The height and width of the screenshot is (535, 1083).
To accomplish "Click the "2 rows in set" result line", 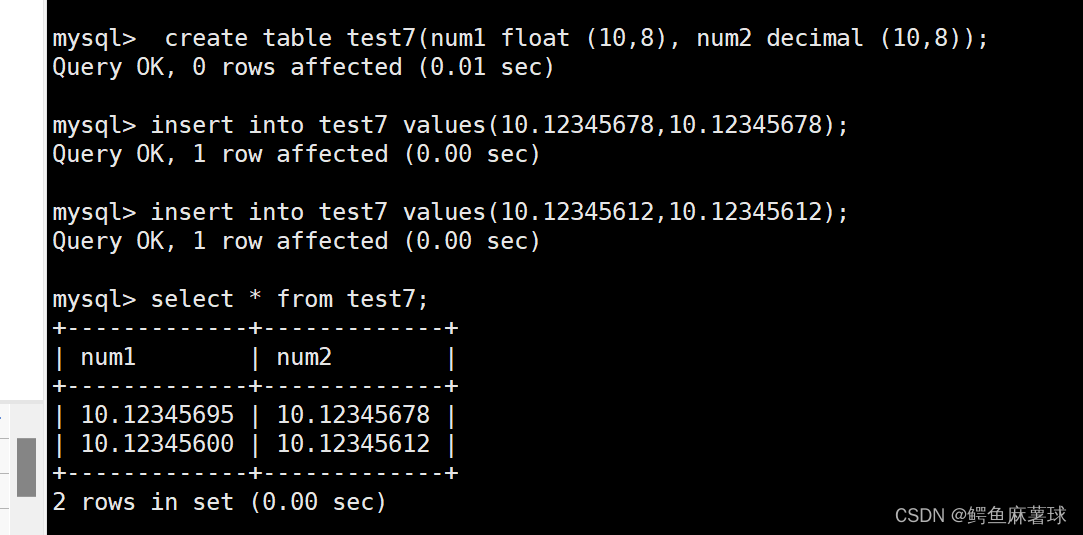I will point(219,502).
